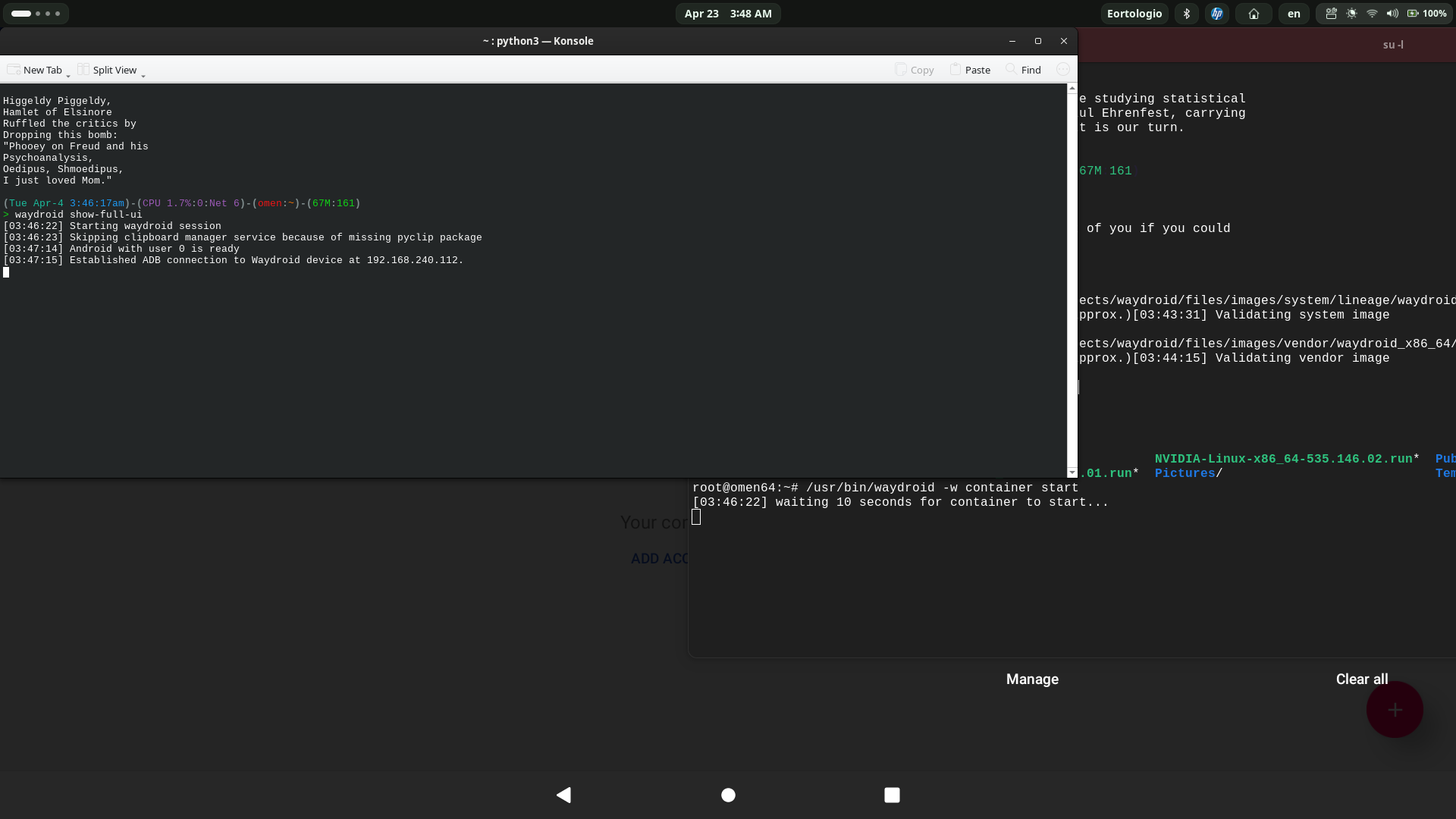Screen dimensions: 1456x819
Task: Click the 'Pictures/' directory name
Action: point(1188,473)
